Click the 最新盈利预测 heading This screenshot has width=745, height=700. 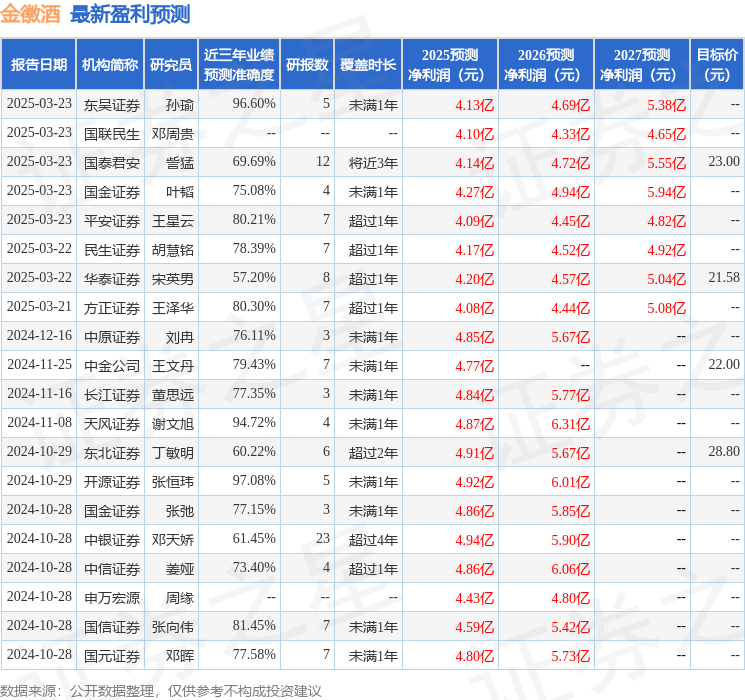tap(130, 15)
